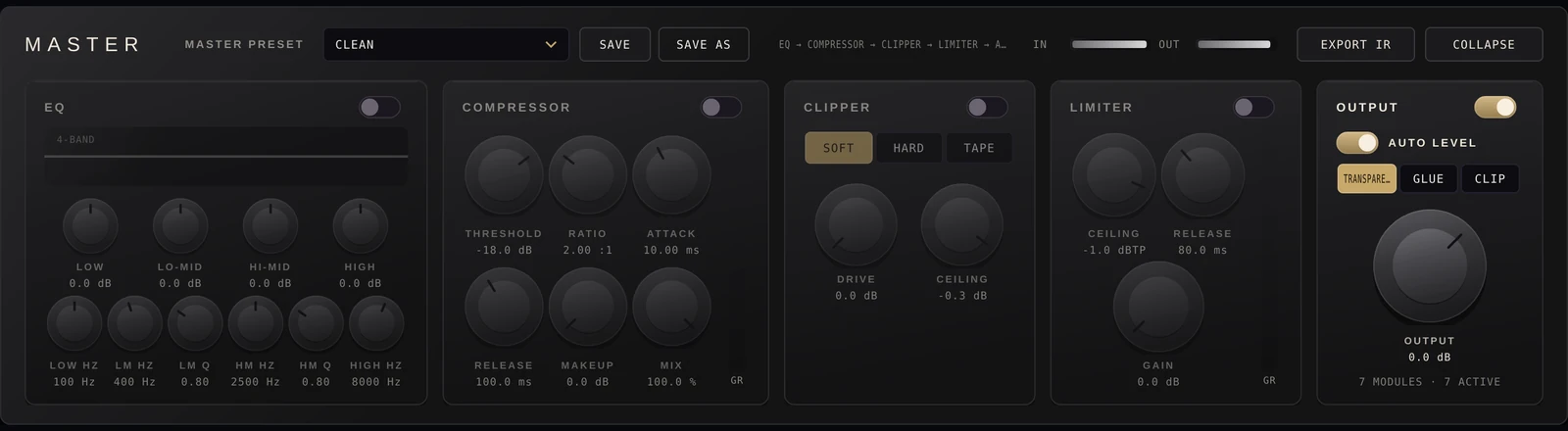Click the SAVE AS button
Viewport: 1568px width, 431px height.
pyautogui.click(x=704, y=44)
